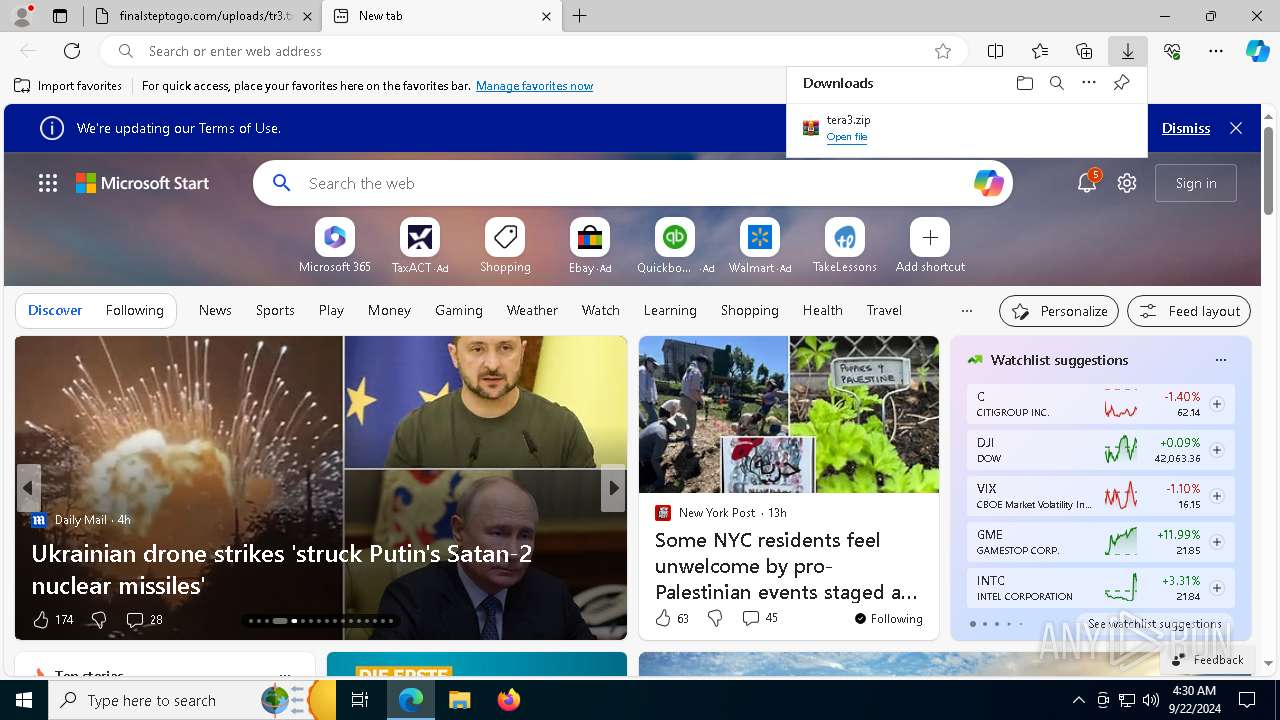
Task: Expand more feed categories ellipsis
Action: click(x=966, y=310)
